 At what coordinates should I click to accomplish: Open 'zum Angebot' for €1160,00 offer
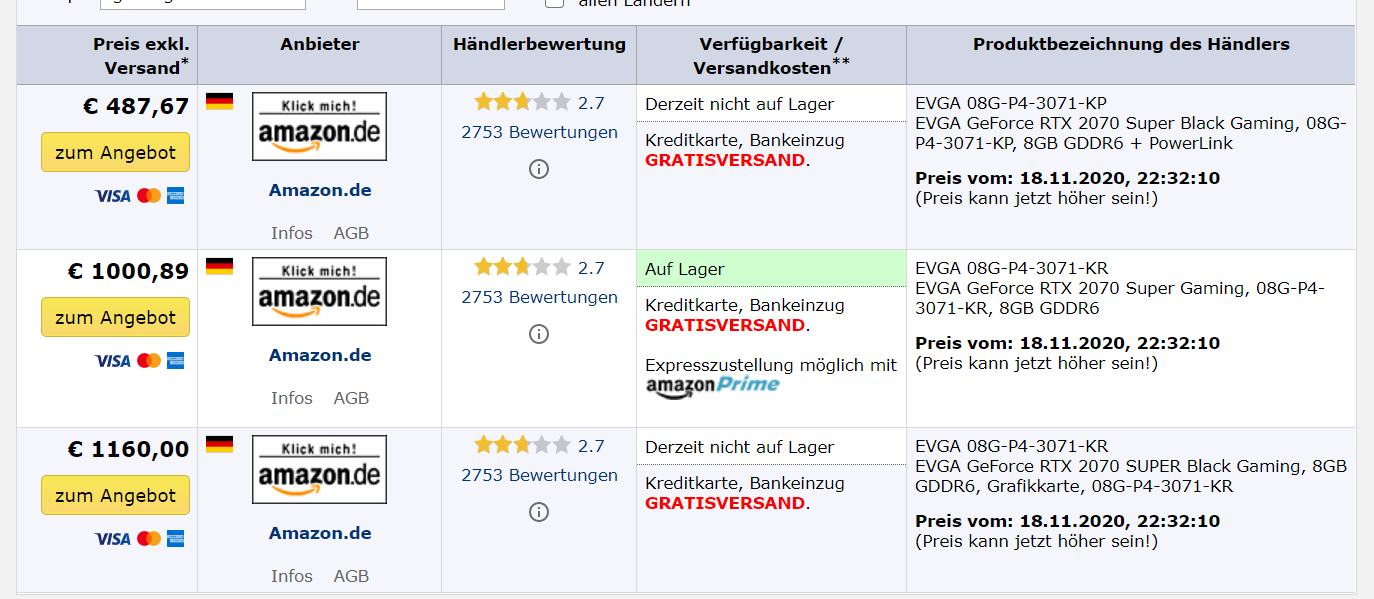pos(115,496)
